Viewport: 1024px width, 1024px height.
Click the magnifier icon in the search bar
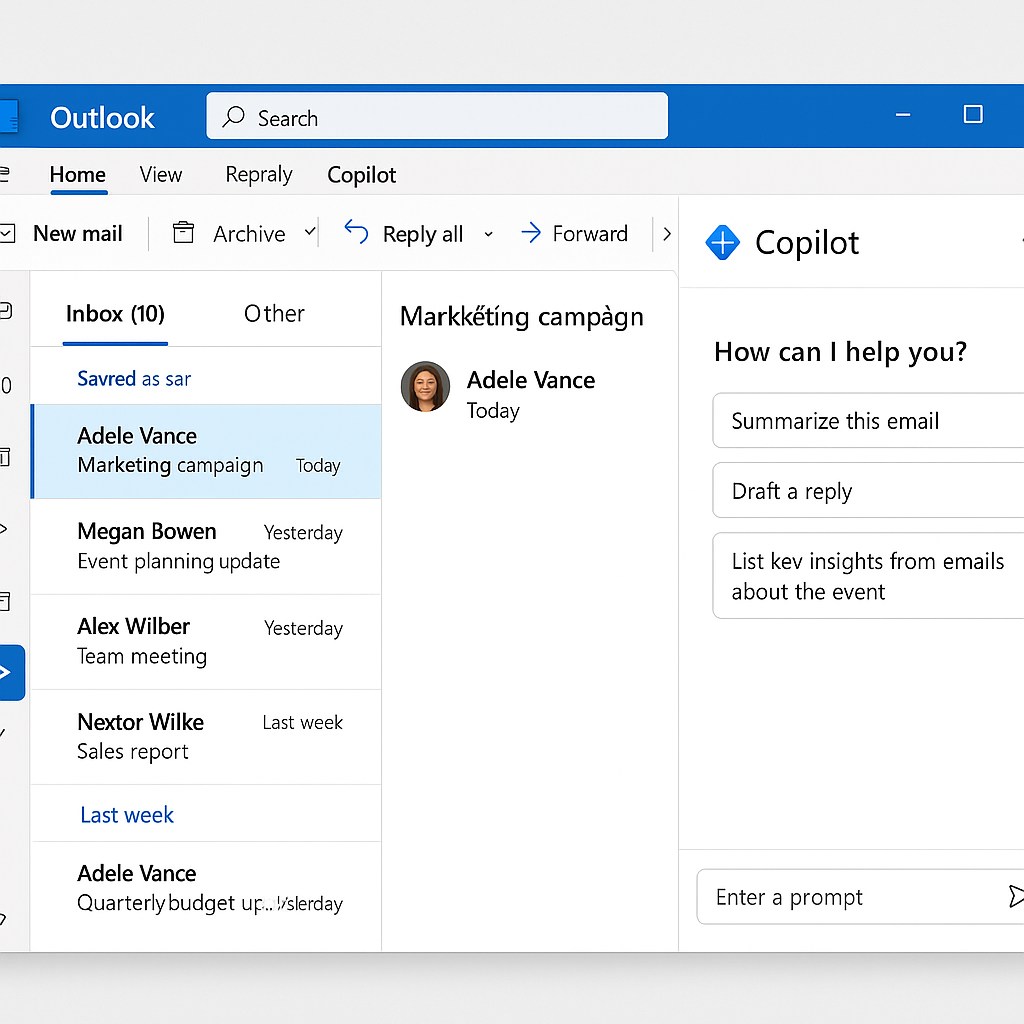click(x=233, y=117)
